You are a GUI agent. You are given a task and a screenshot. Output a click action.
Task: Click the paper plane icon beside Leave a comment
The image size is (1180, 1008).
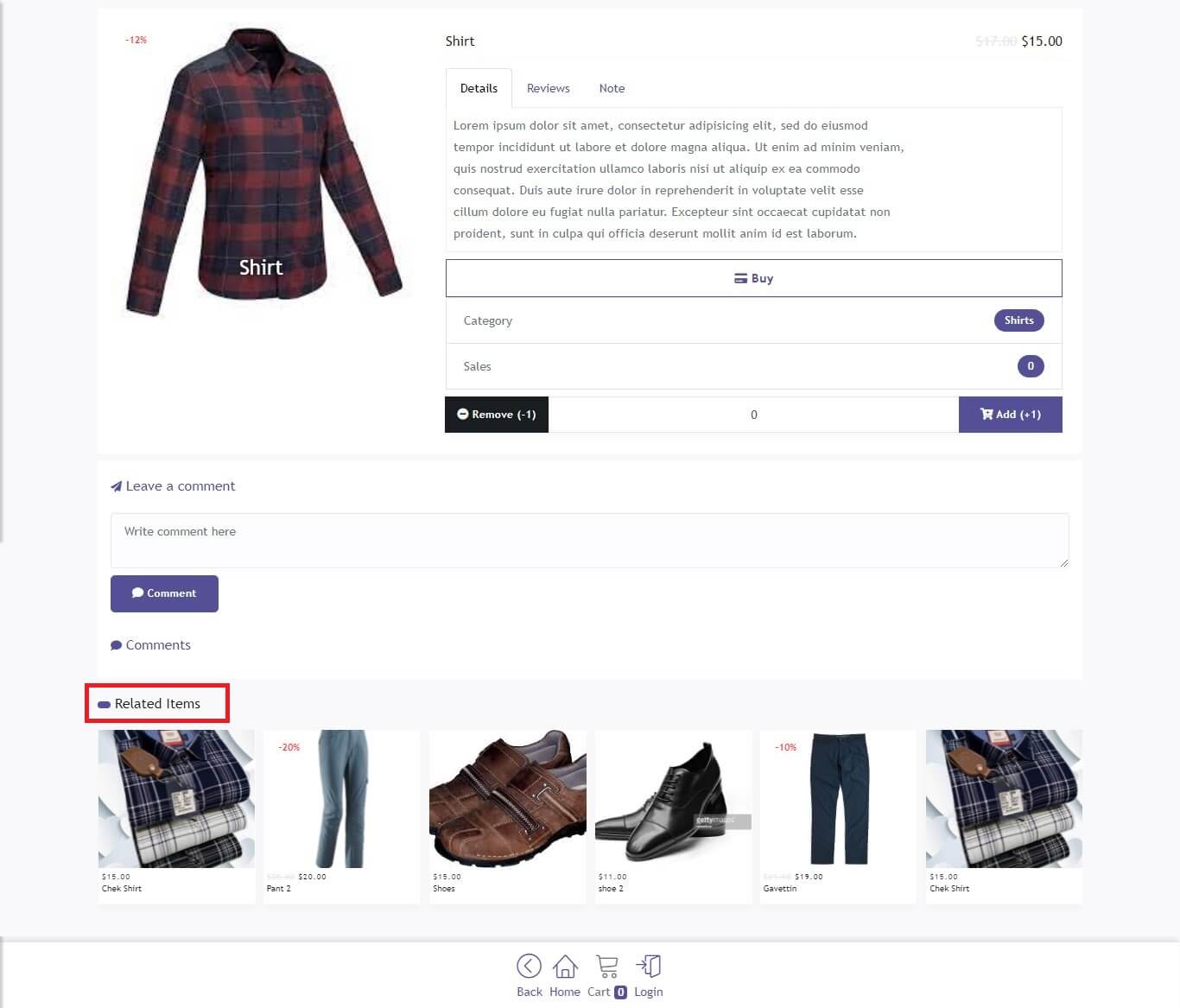click(117, 486)
